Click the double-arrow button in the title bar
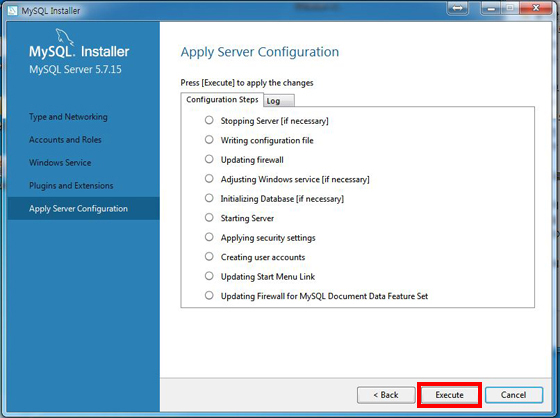560x418 pixels. click(458, 8)
